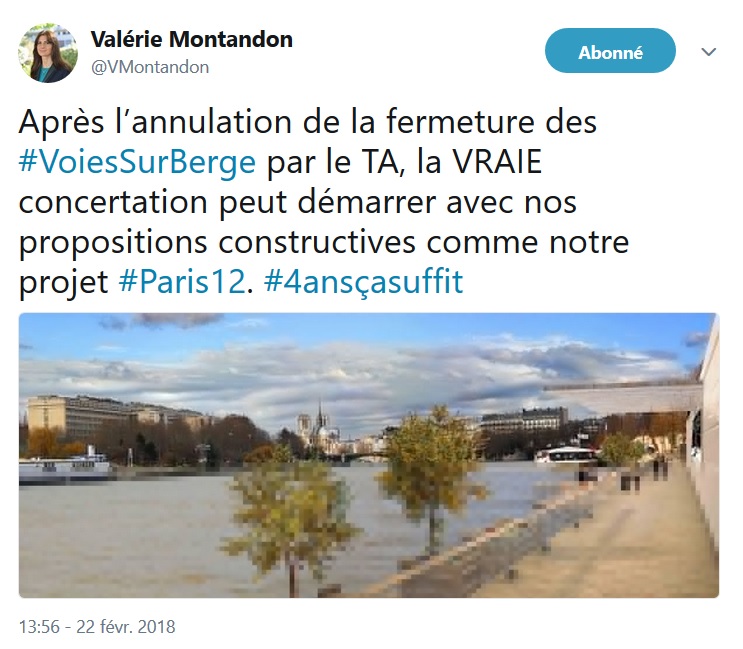Toggle the Abonné follow button

click(610, 51)
